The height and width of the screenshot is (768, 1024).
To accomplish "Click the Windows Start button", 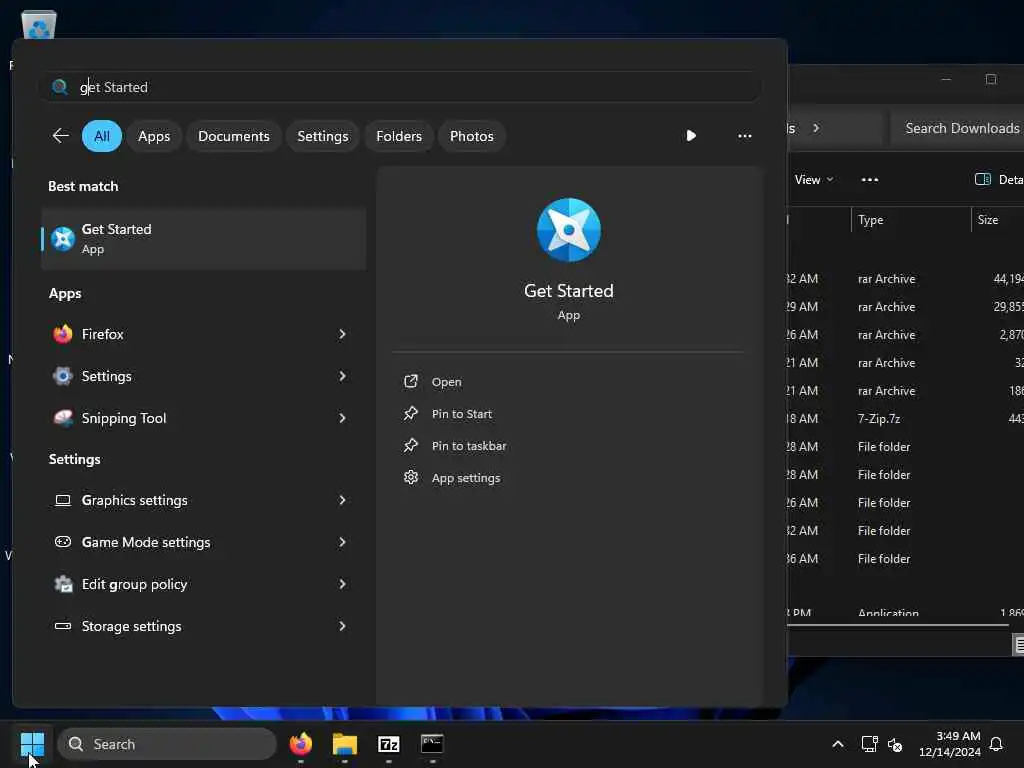I will click(x=32, y=744).
